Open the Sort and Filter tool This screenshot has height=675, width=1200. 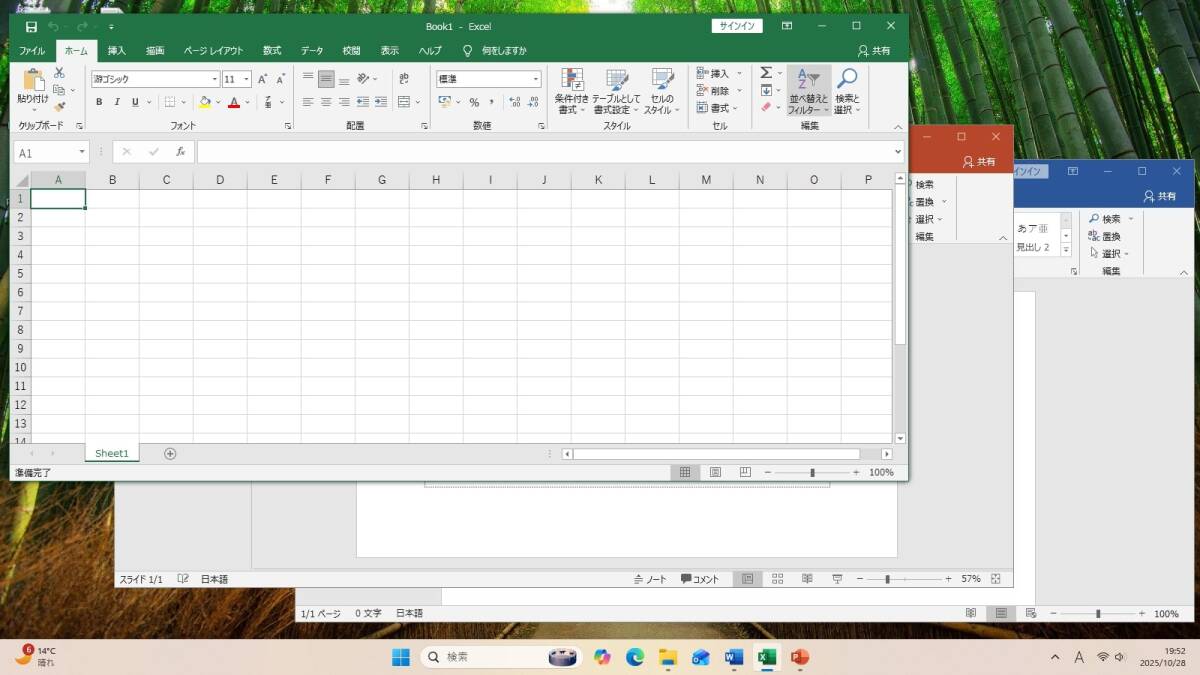point(808,92)
